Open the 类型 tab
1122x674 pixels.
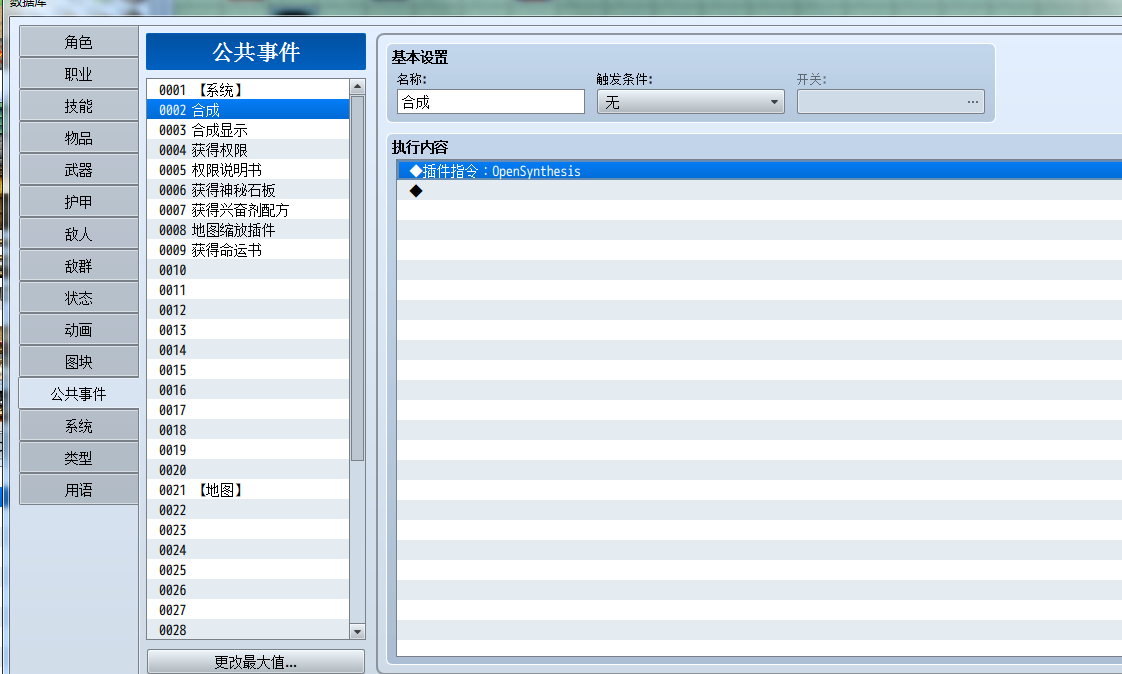coord(79,458)
